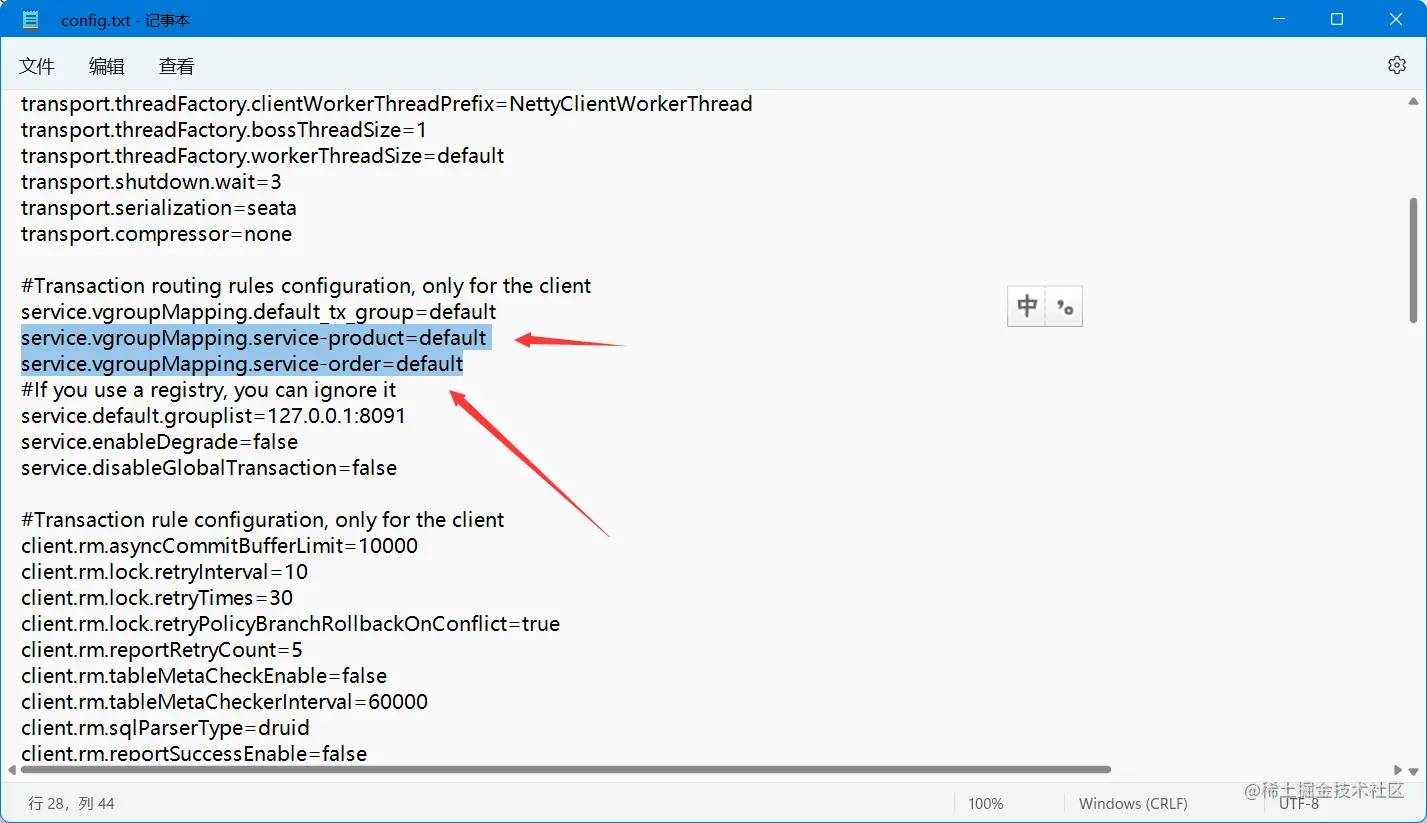This screenshot has height=823, width=1427.
Task: Click line service.default.grouplist=127.0.0.1:8091
Action: pos(214,416)
